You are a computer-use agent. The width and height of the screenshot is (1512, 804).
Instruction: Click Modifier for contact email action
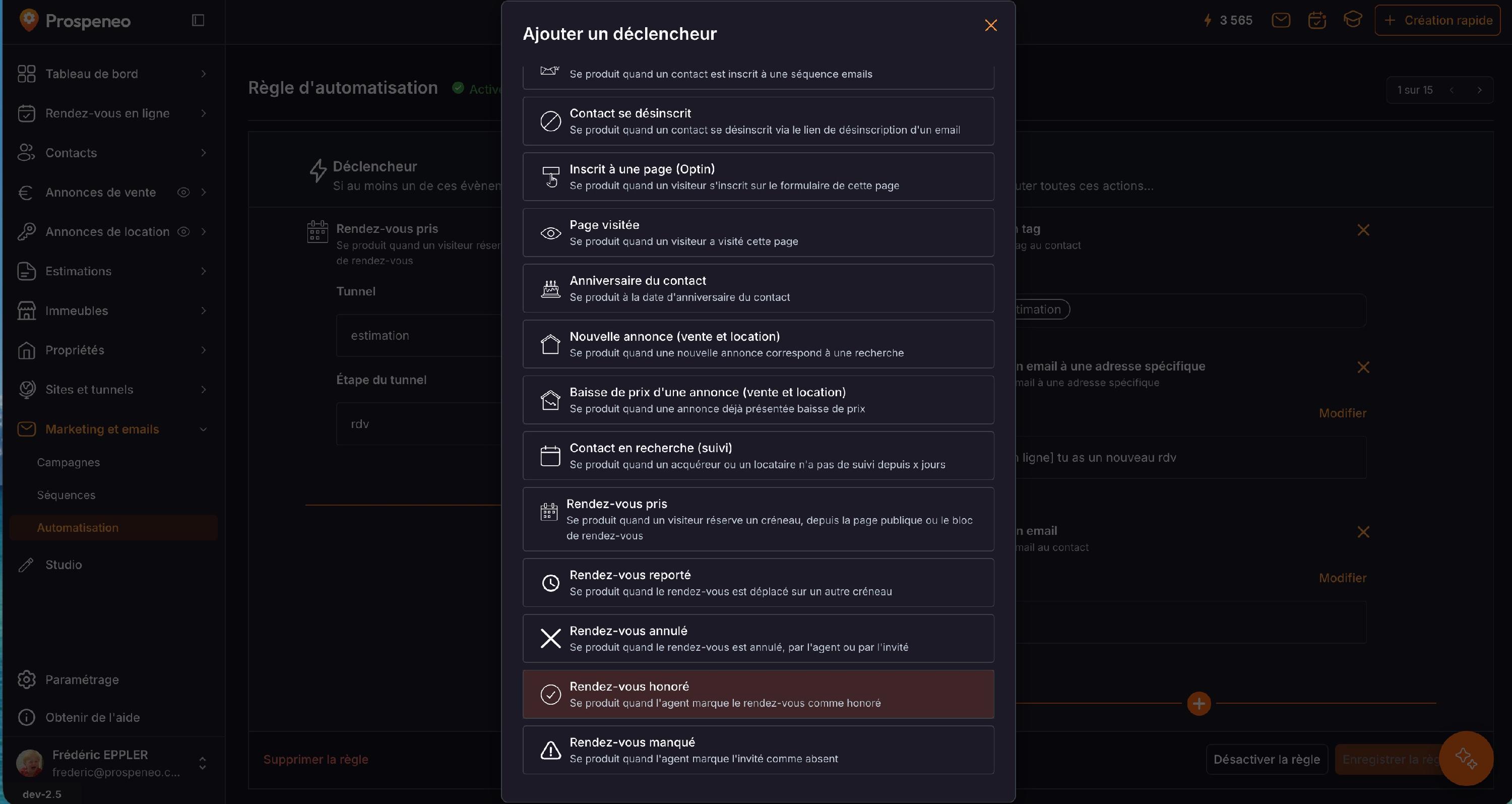1342,578
